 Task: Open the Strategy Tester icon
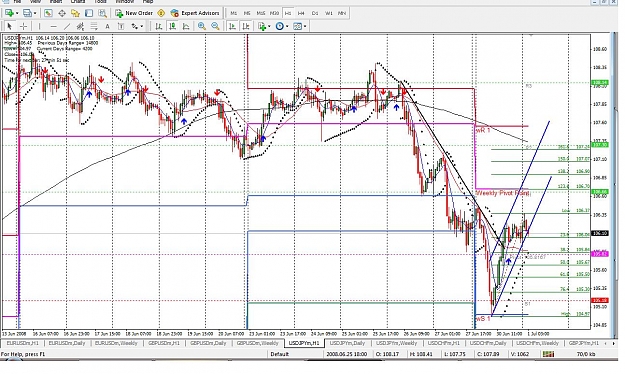pyautogui.click(x=102, y=13)
